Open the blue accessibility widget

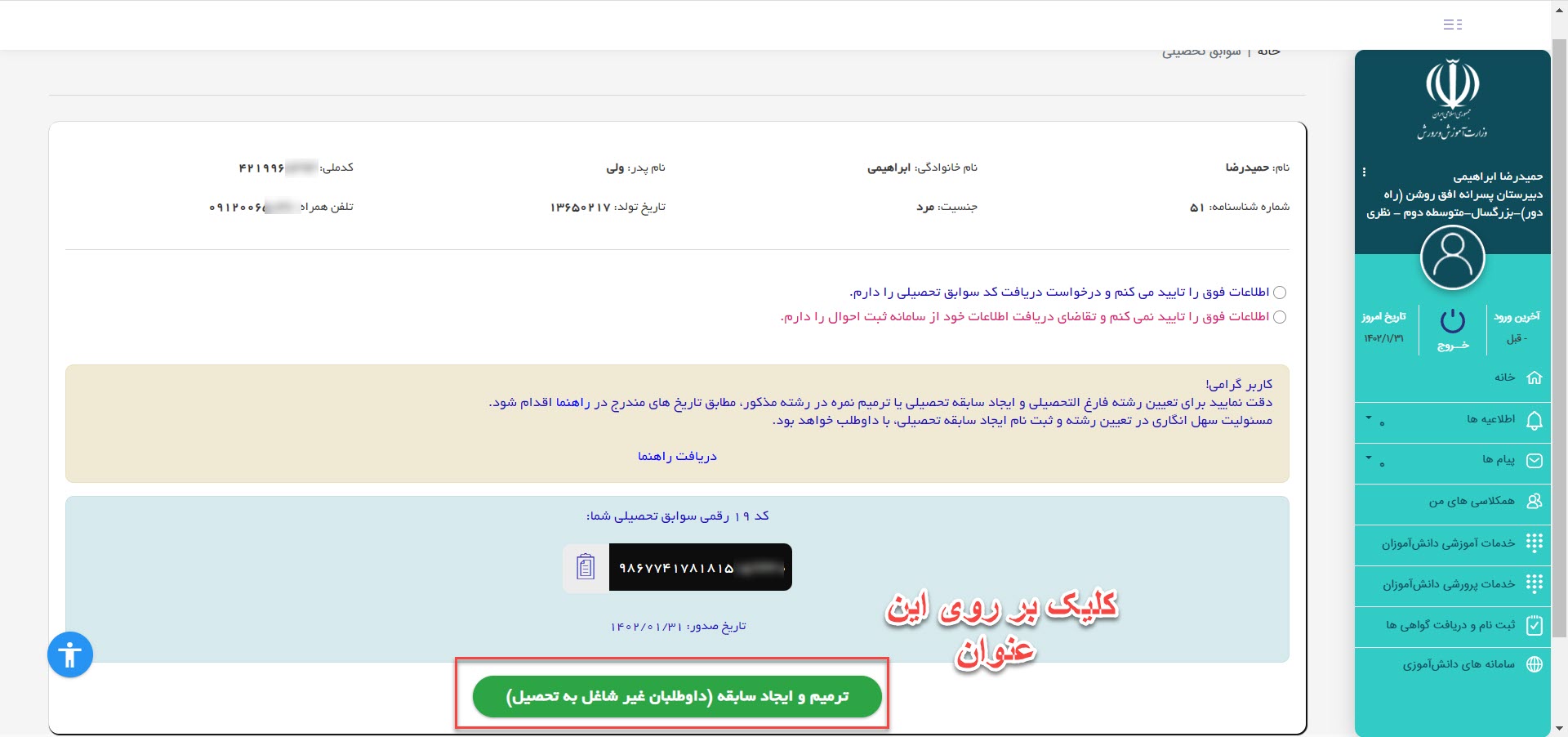(x=70, y=654)
